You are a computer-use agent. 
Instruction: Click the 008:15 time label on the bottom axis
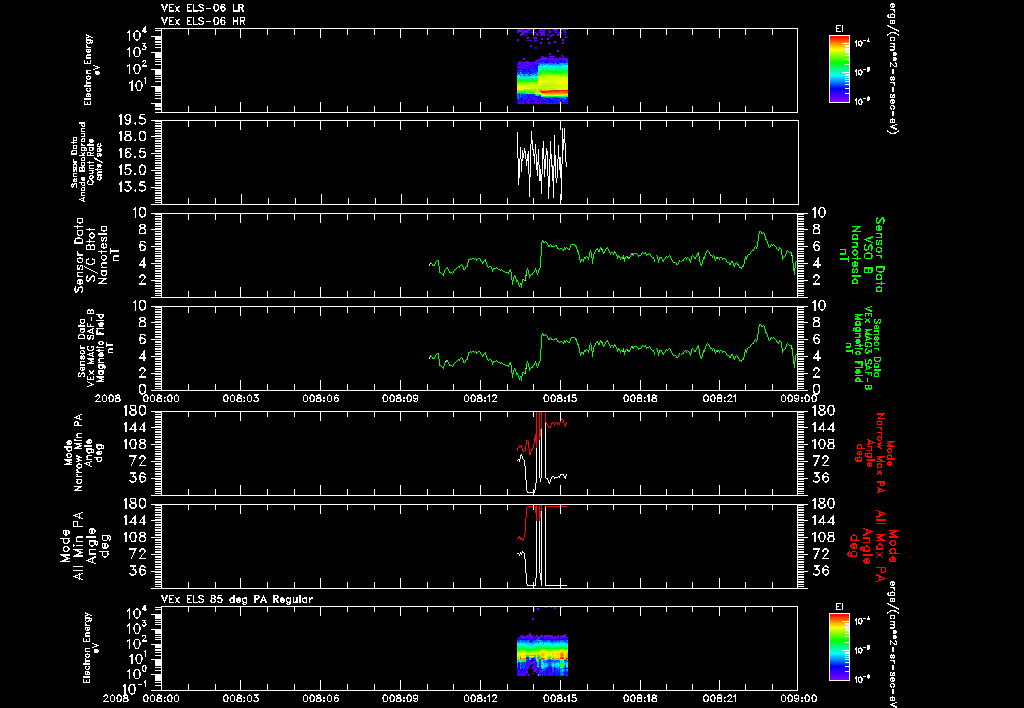pos(560,698)
